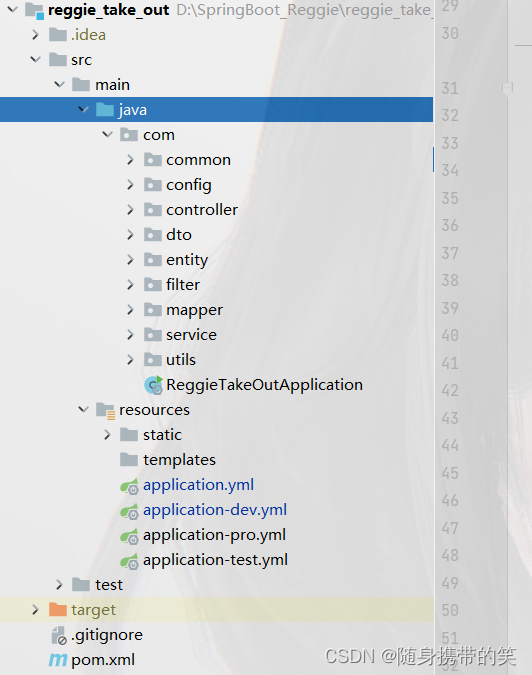Collapse the resources folder
Image resolution: width=532 pixels, height=675 pixels.
pos(83,409)
